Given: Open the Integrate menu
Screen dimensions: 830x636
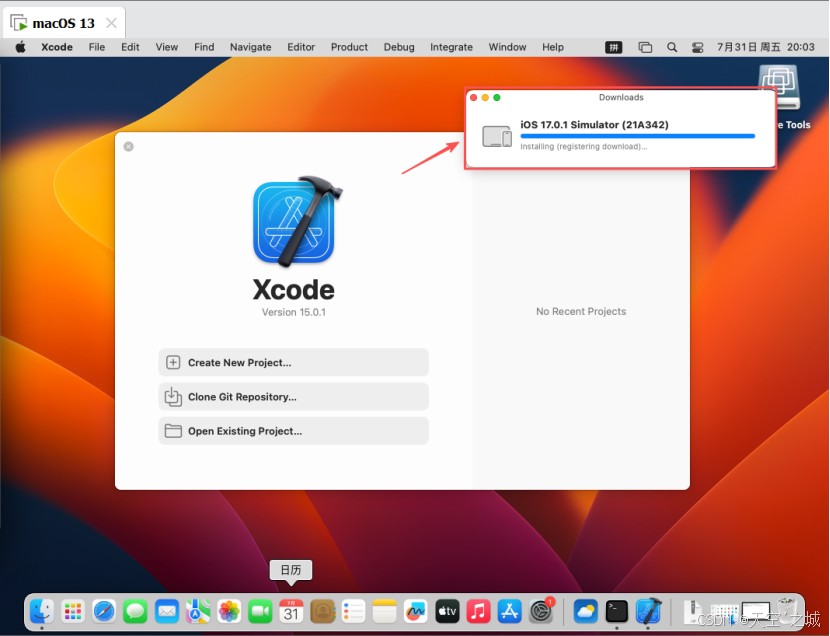Looking at the screenshot, I should coord(451,47).
